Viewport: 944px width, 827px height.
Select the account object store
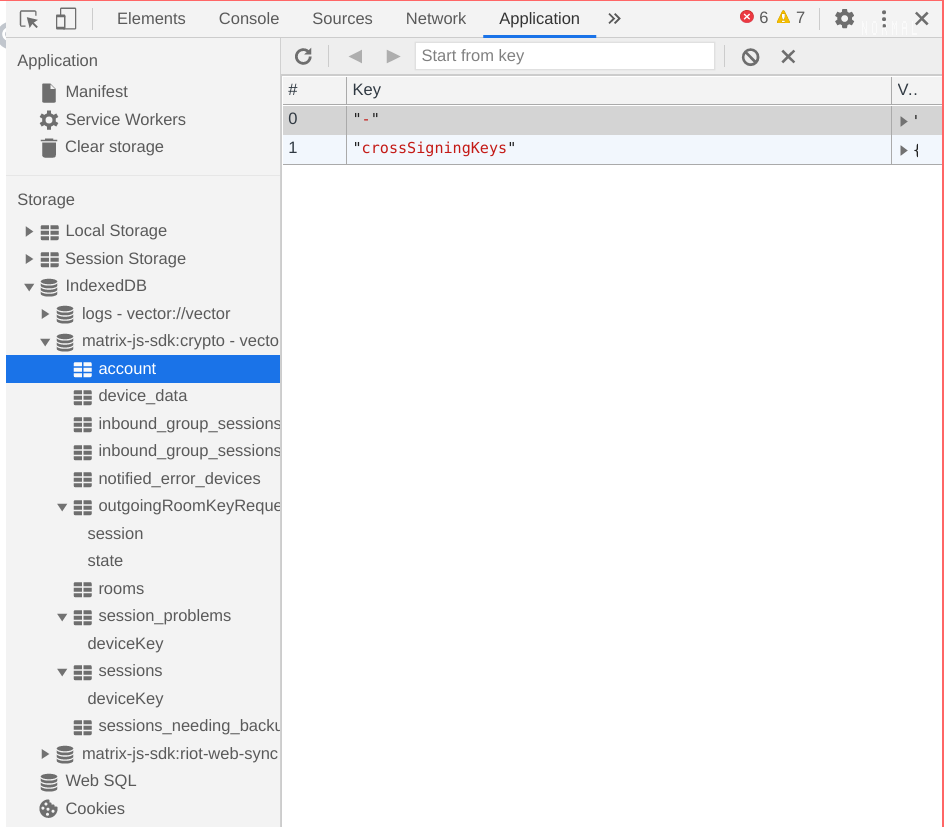click(x=143, y=368)
